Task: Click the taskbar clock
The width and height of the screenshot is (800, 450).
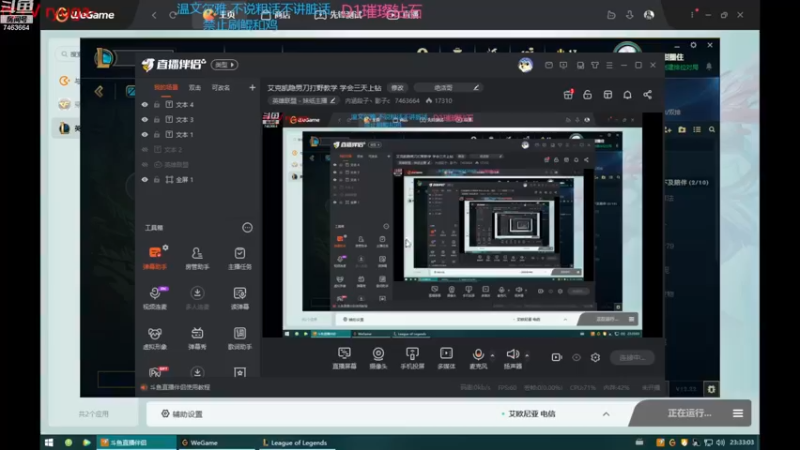Action: point(742,442)
